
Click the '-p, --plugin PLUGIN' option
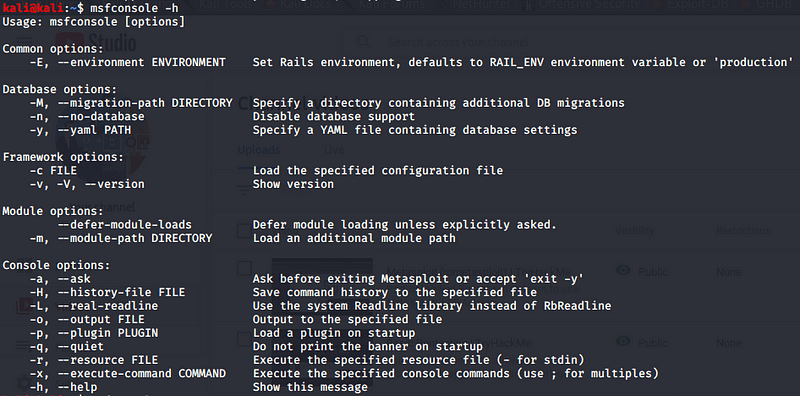pos(94,333)
